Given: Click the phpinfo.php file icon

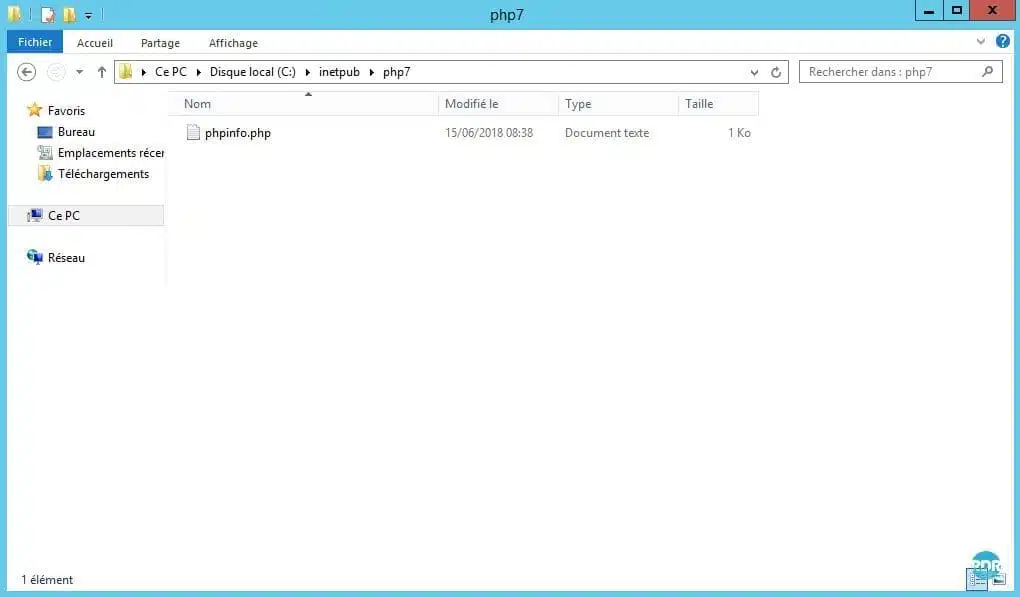Looking at the screenshot, I should [x=193, y=132].
